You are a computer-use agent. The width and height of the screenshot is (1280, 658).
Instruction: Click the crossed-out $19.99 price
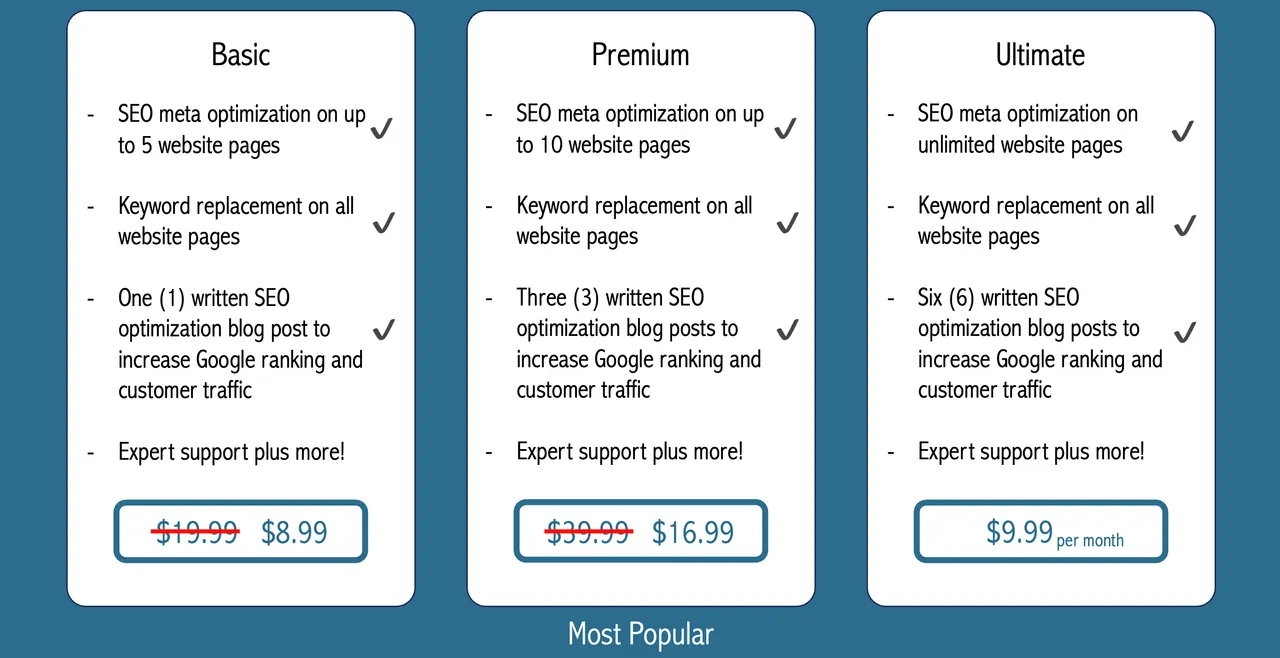click(x=196, y=532)
